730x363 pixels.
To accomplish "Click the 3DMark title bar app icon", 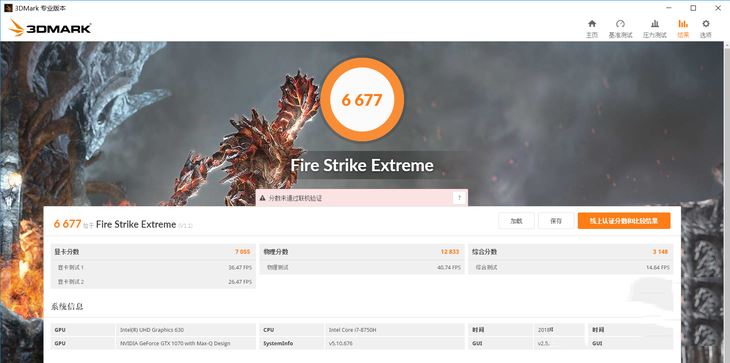I will [x=8, y=8].
